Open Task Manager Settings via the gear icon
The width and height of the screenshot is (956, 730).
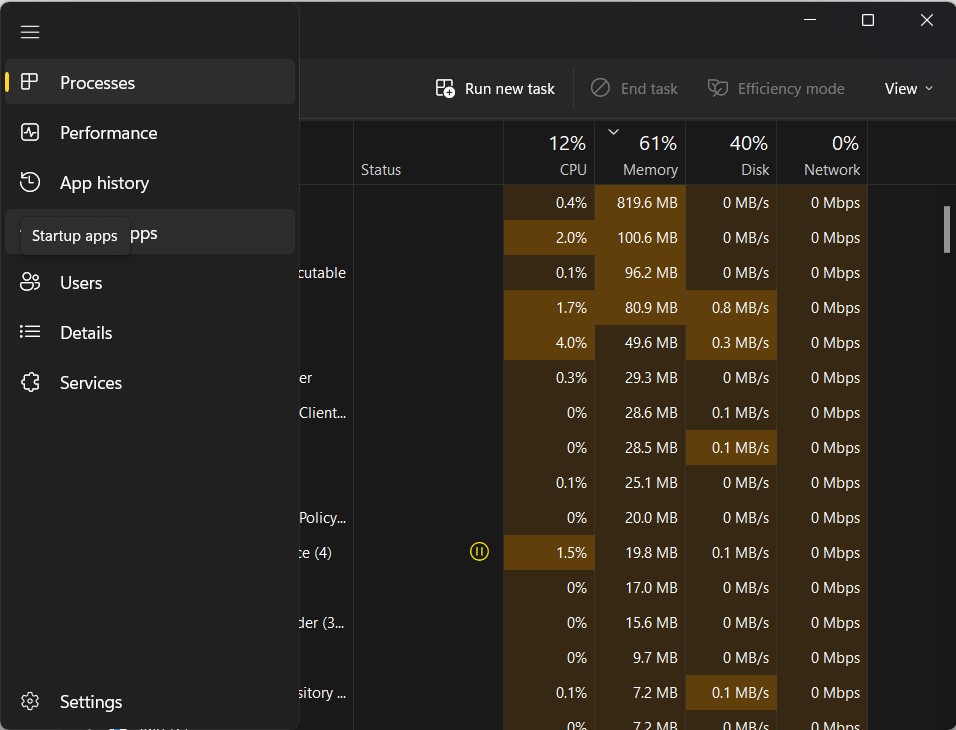(x=30, y=701)
